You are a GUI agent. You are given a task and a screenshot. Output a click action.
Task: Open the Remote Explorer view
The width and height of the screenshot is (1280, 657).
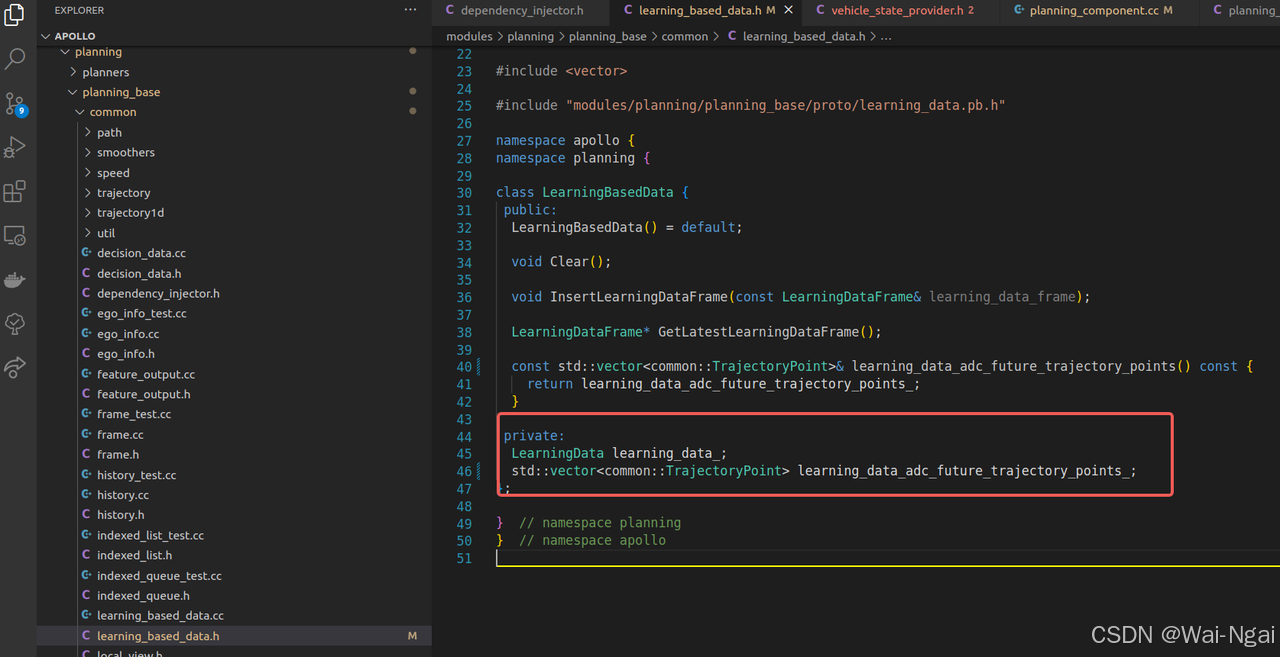pyautogui.click(x=14, y=235)
